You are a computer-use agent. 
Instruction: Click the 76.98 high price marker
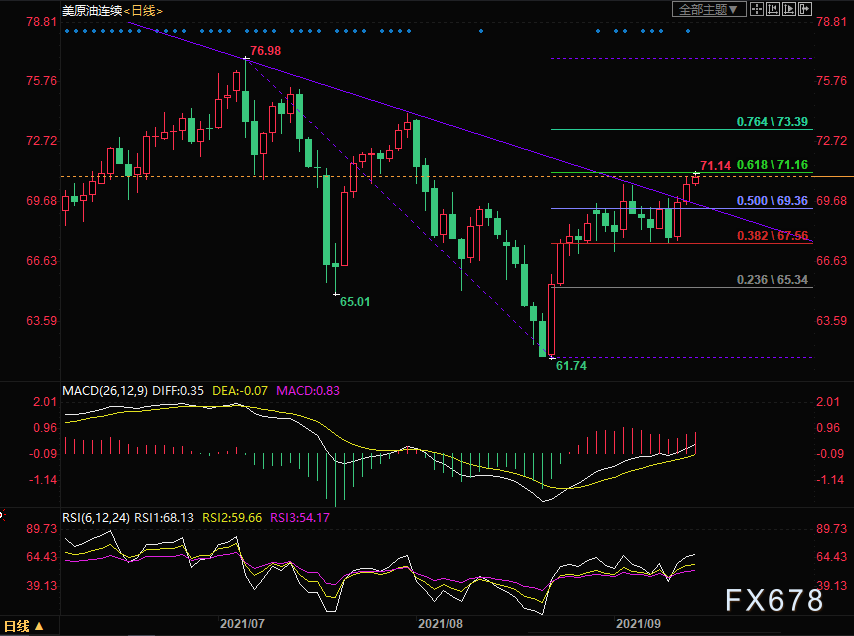264,50
